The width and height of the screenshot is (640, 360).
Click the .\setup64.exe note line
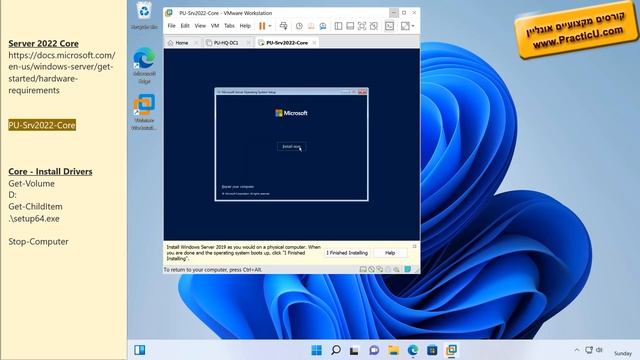tap(34, 219)
